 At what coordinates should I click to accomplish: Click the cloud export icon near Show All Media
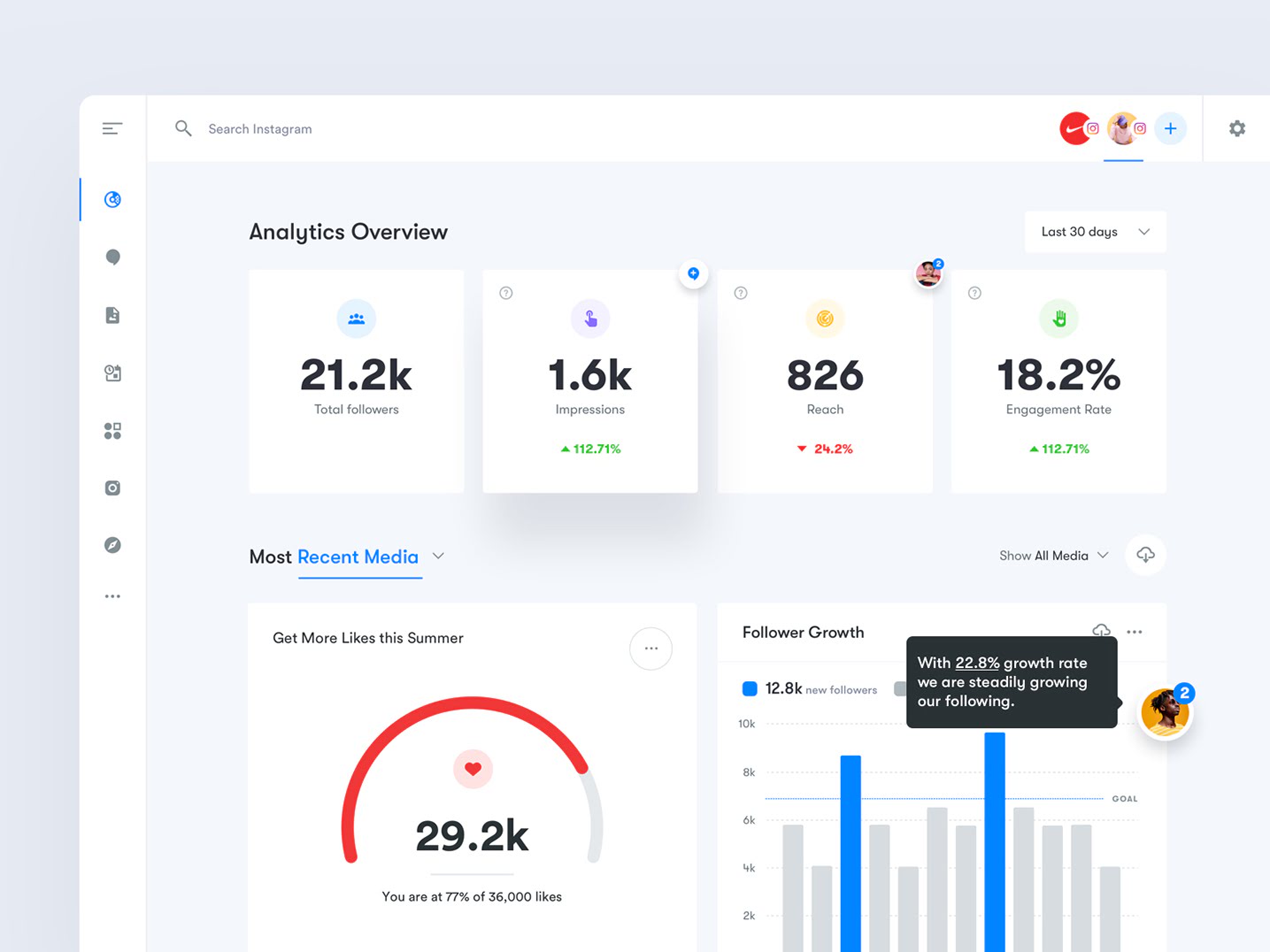pyautogui.click(x=1145, y=555)
